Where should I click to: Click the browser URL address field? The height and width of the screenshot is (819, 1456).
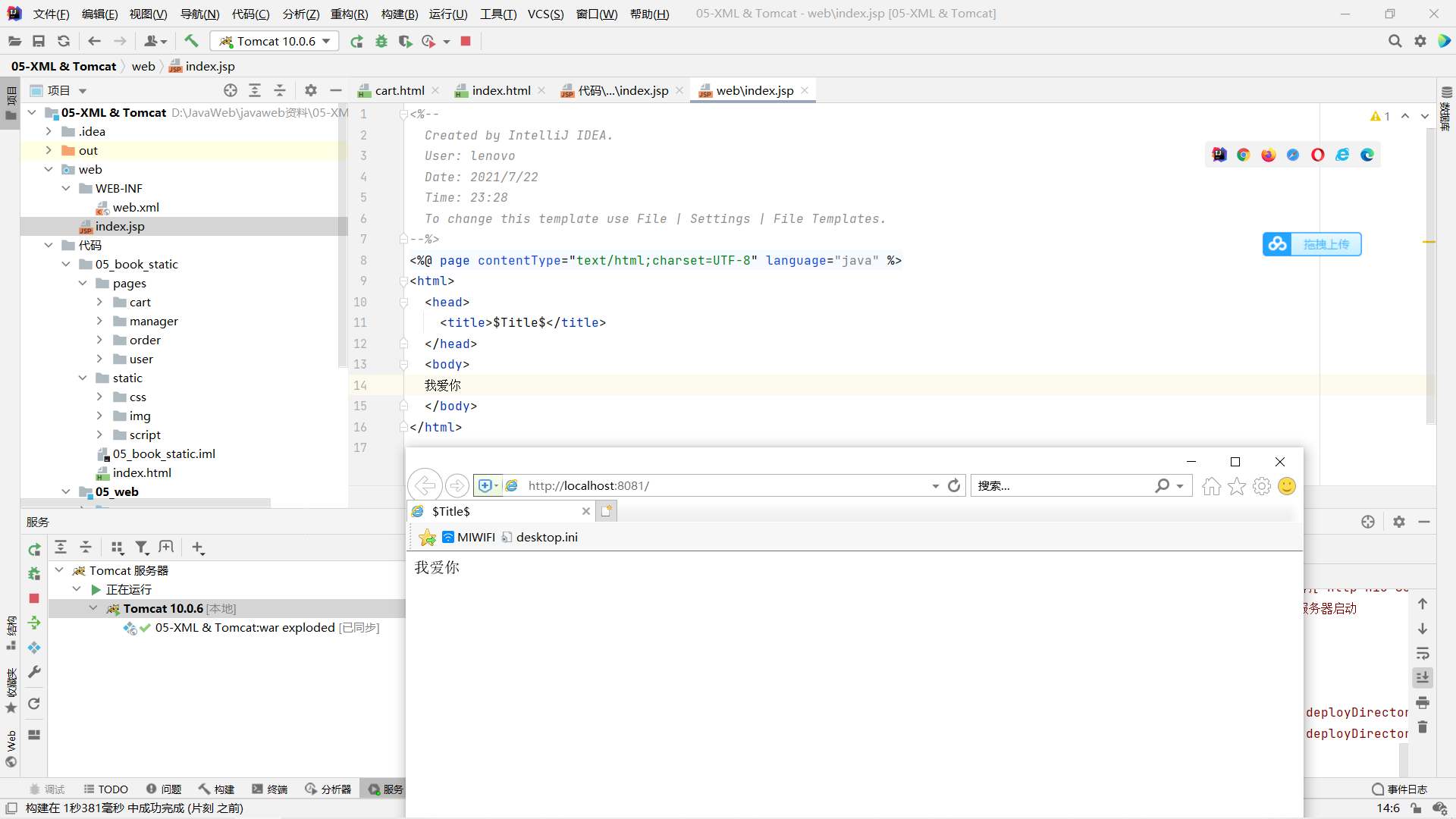[720, 485]
